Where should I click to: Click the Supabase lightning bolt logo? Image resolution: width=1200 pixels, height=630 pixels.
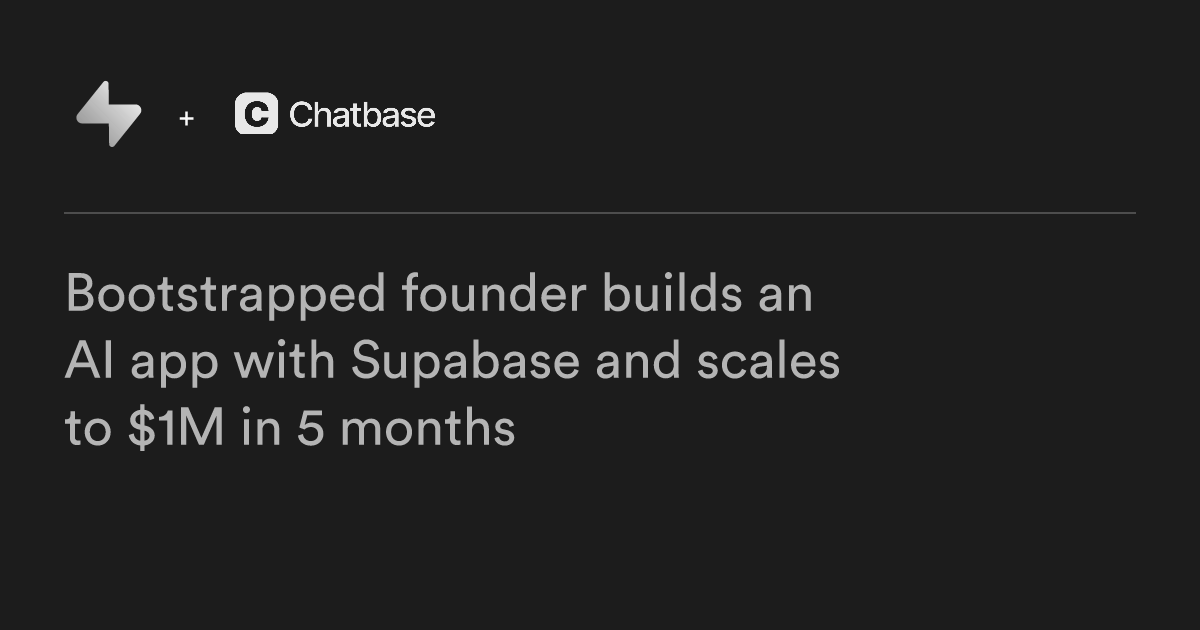click(x=109, y=114)
